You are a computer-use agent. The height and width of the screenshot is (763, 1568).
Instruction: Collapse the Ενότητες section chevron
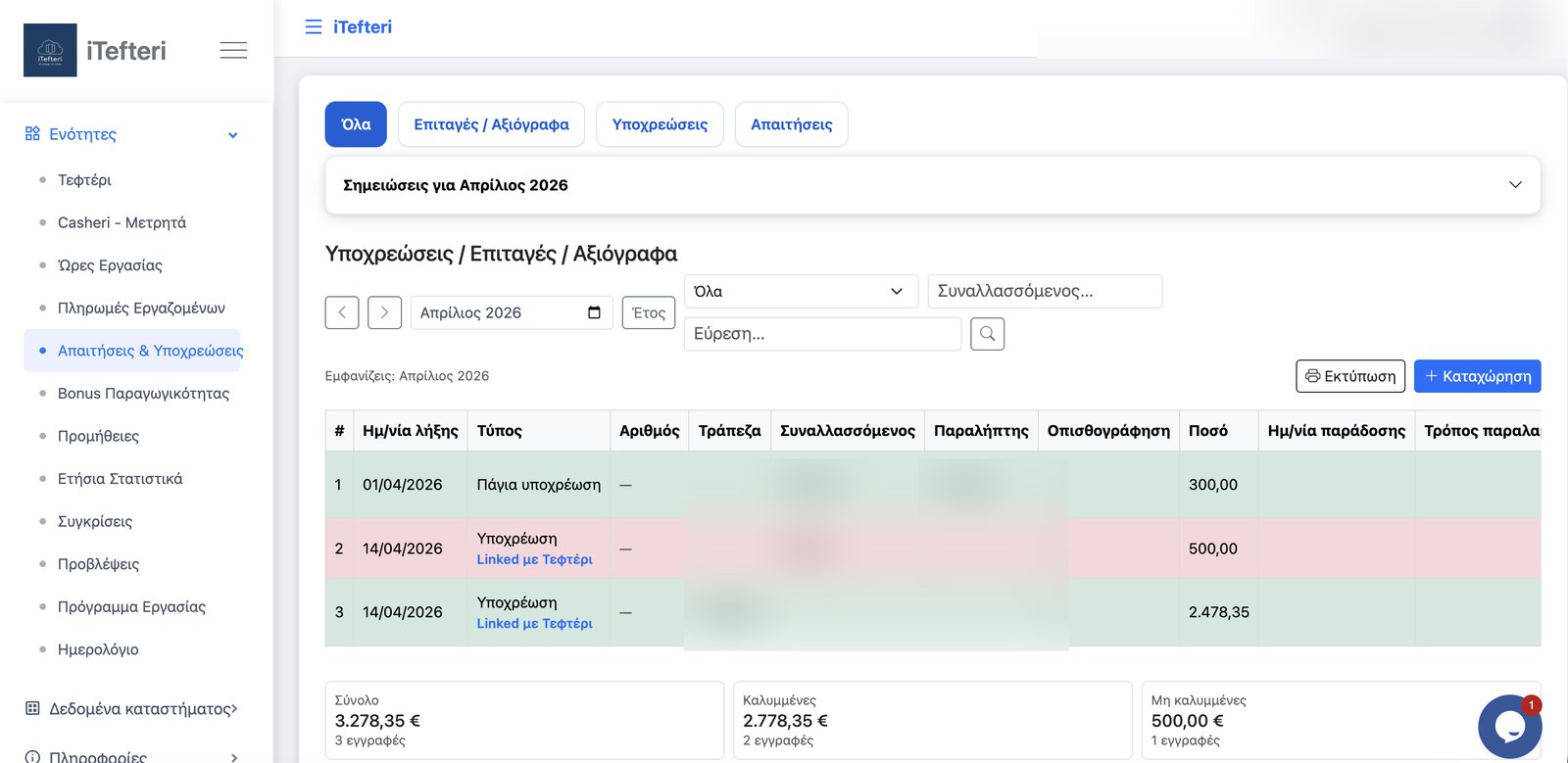pos(233,135)
